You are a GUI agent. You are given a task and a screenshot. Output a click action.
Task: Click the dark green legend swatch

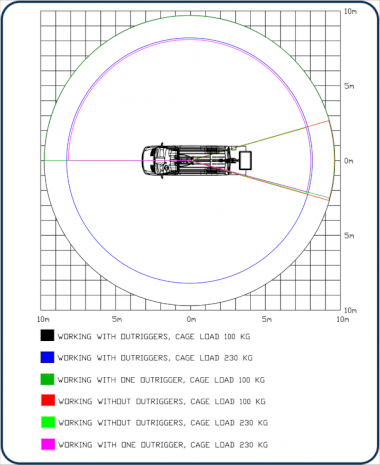(x=47, y=379)
